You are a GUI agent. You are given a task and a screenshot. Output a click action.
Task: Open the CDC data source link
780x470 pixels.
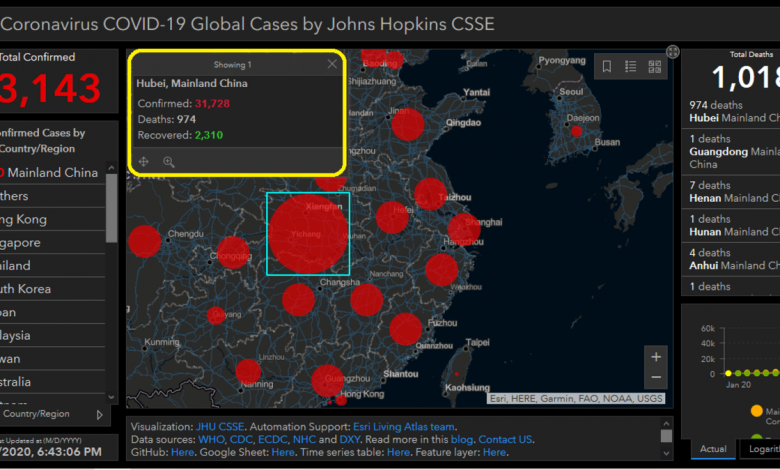click(x=241, y=440)
